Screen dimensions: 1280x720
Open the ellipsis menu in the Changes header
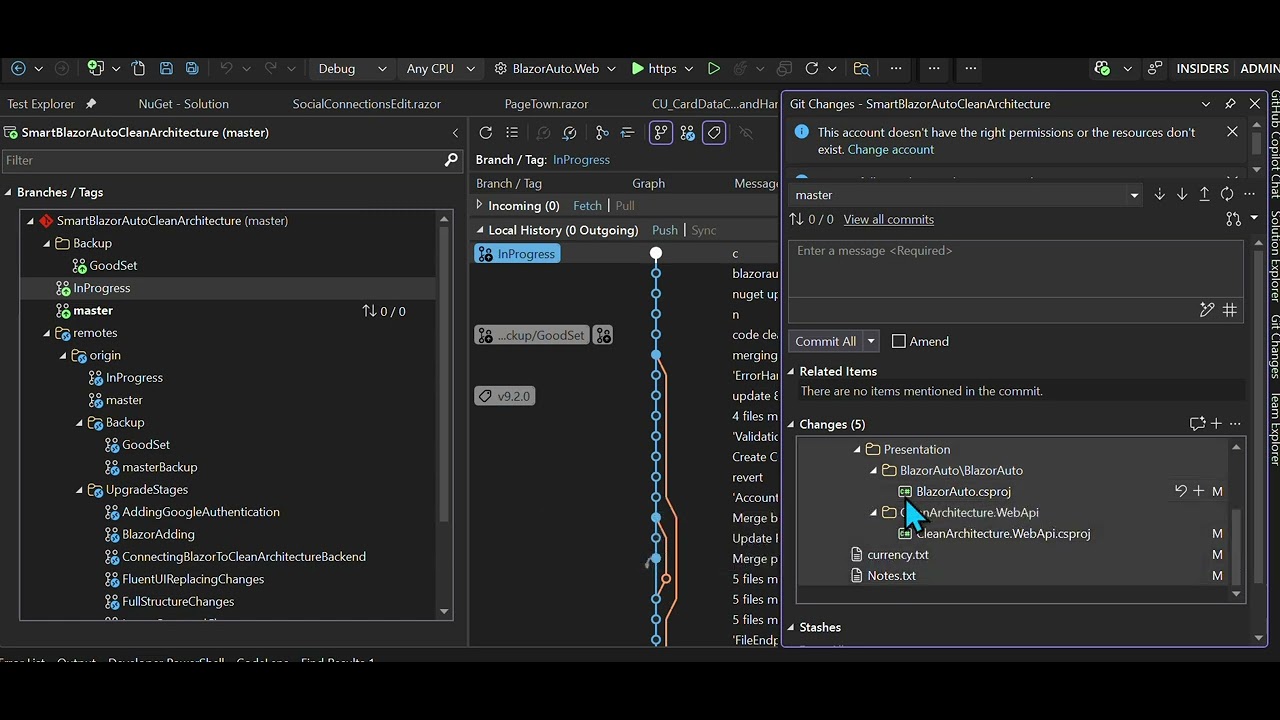(1235, 424)
